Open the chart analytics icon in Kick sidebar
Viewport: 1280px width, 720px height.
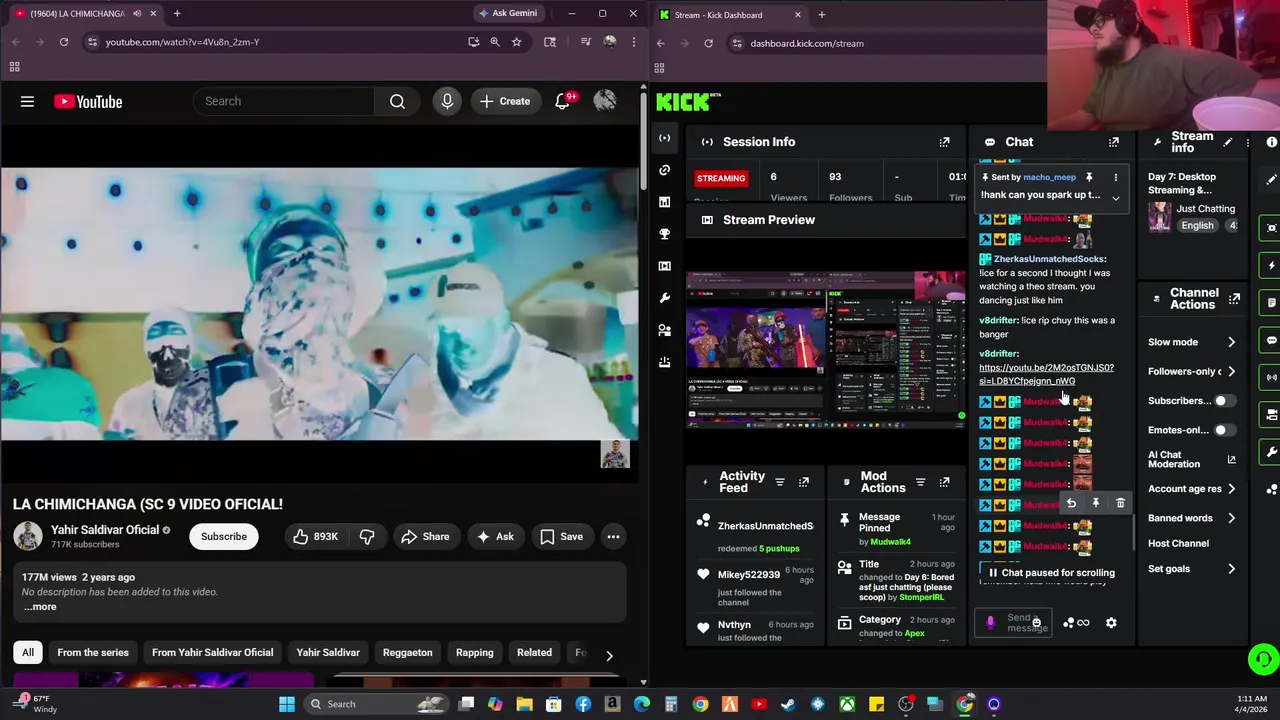[664, 202]
